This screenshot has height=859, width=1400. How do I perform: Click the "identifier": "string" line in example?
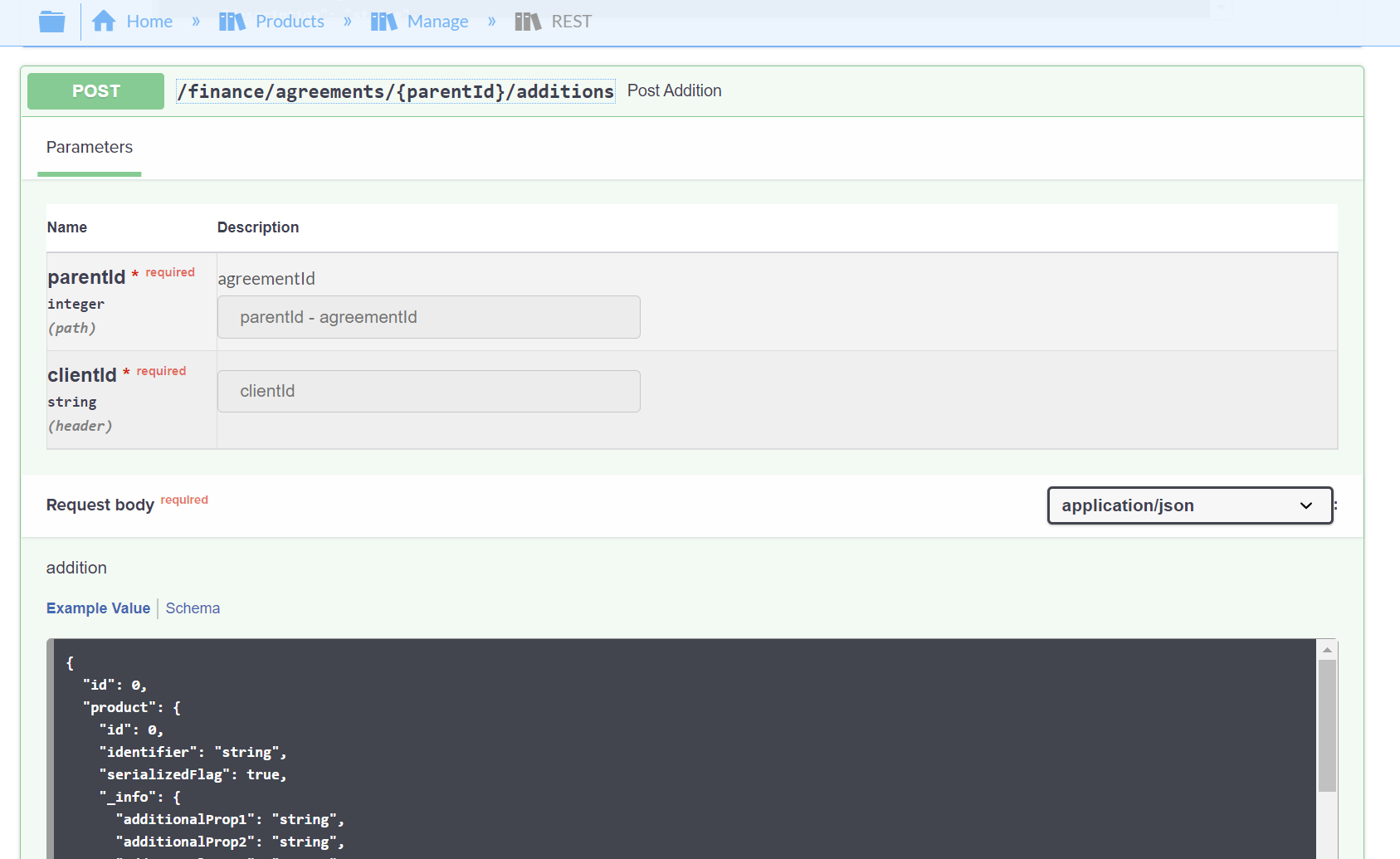pyautogui.click(x=193, y=752)
